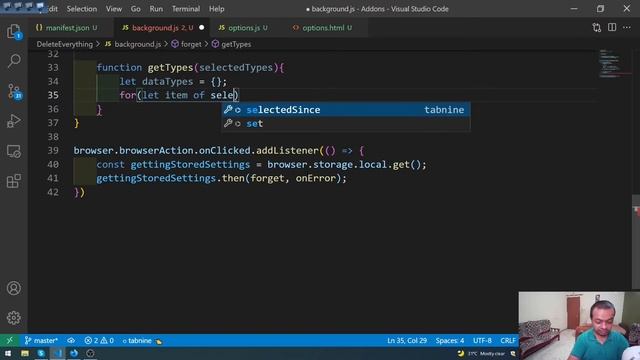Choose the set autocomplete suggestion
Screen dimensions: 640x360
click(346, 124)
